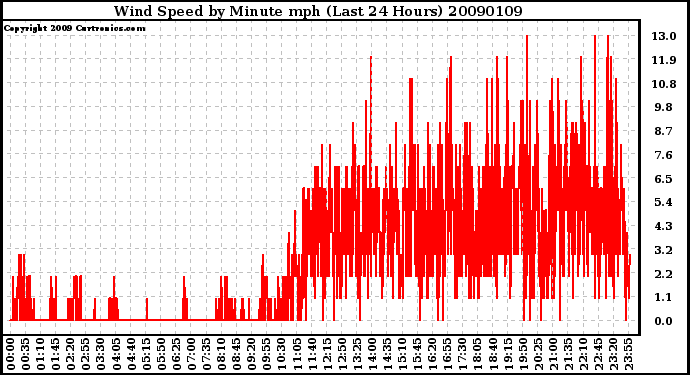Pick the 09:20 time label

252,354
